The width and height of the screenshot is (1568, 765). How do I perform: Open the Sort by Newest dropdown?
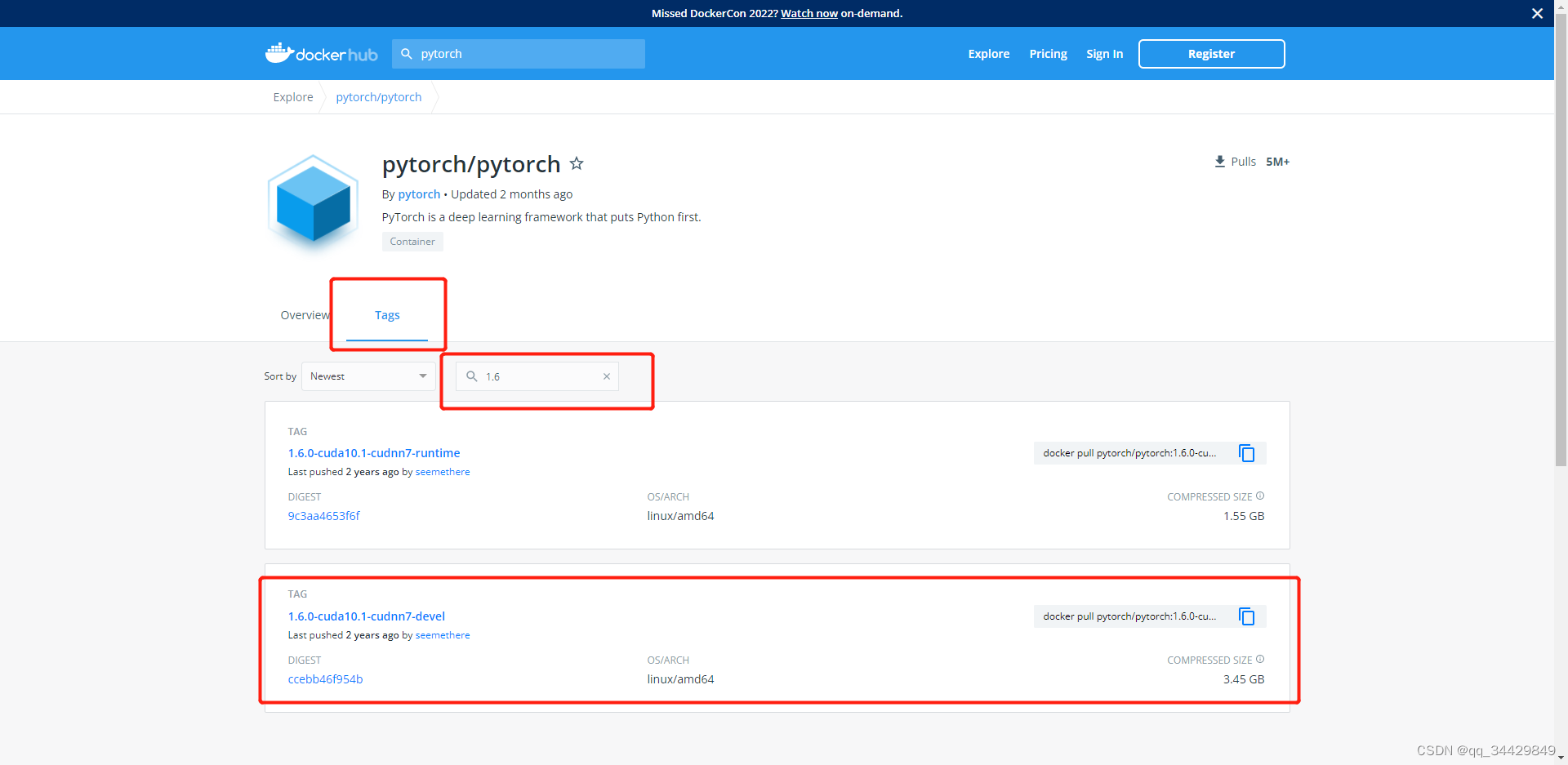367,376
